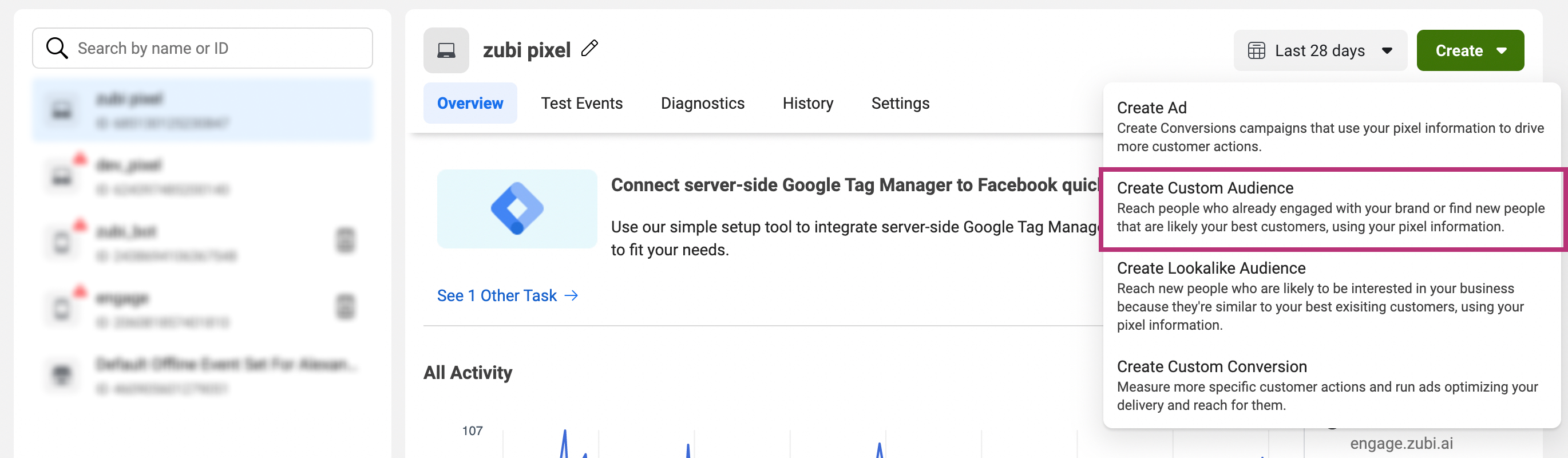Select Create Custom Audience menu option
This screenshot has height=458, width=1568.
tap(1331, 207)
